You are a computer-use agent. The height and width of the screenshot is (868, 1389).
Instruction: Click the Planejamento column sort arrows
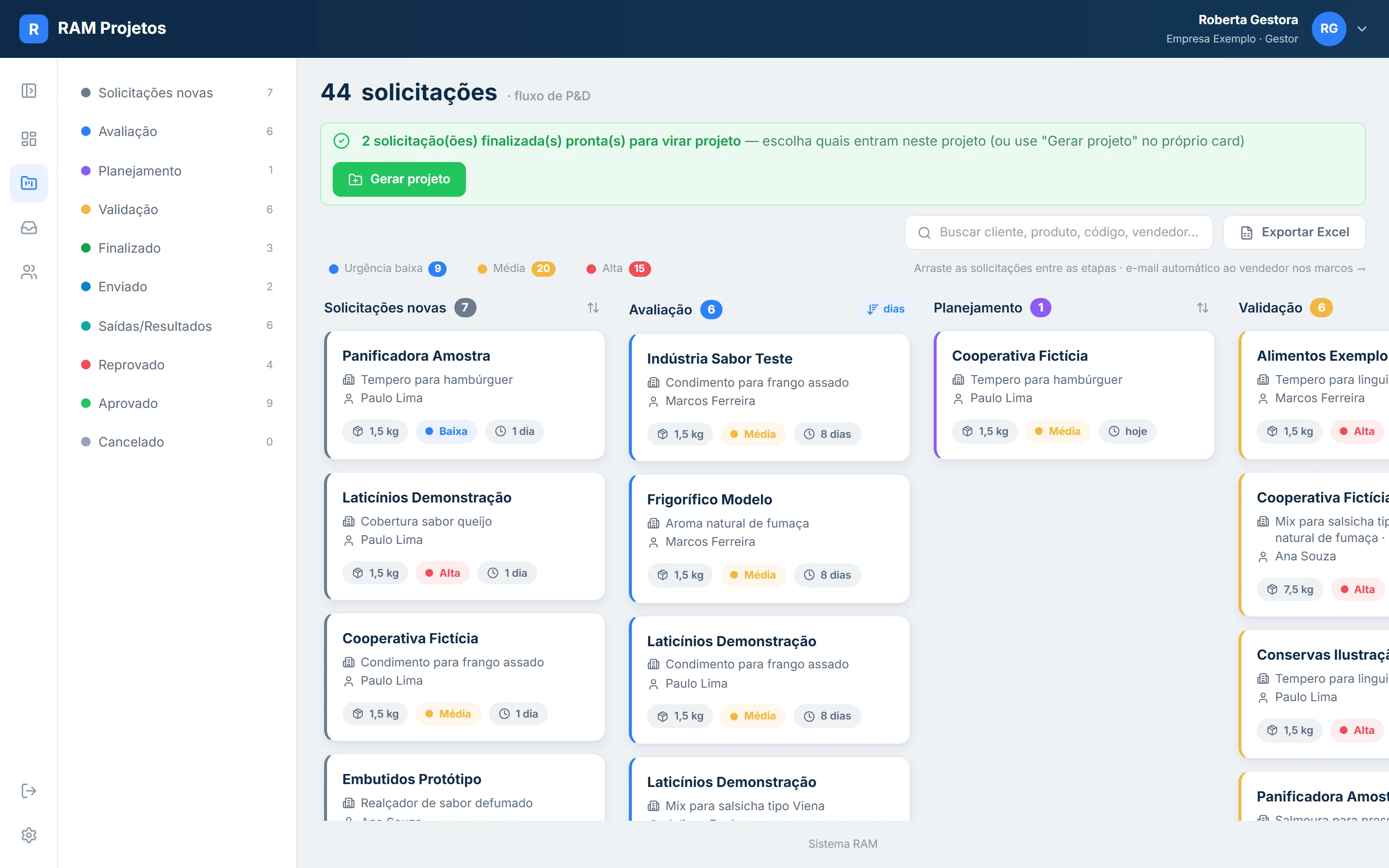click(x=1202, y=308)
